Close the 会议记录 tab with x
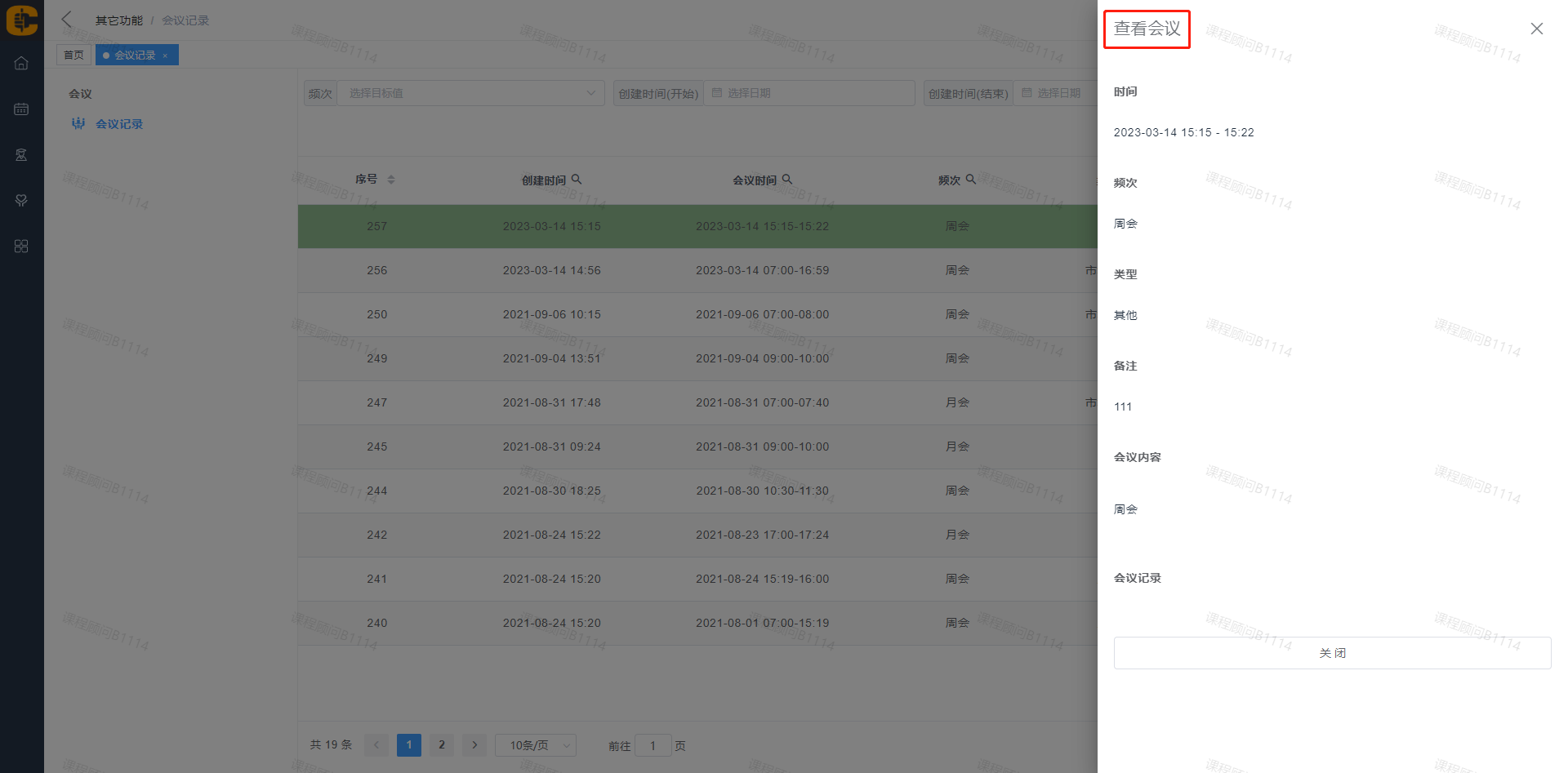 165,56
